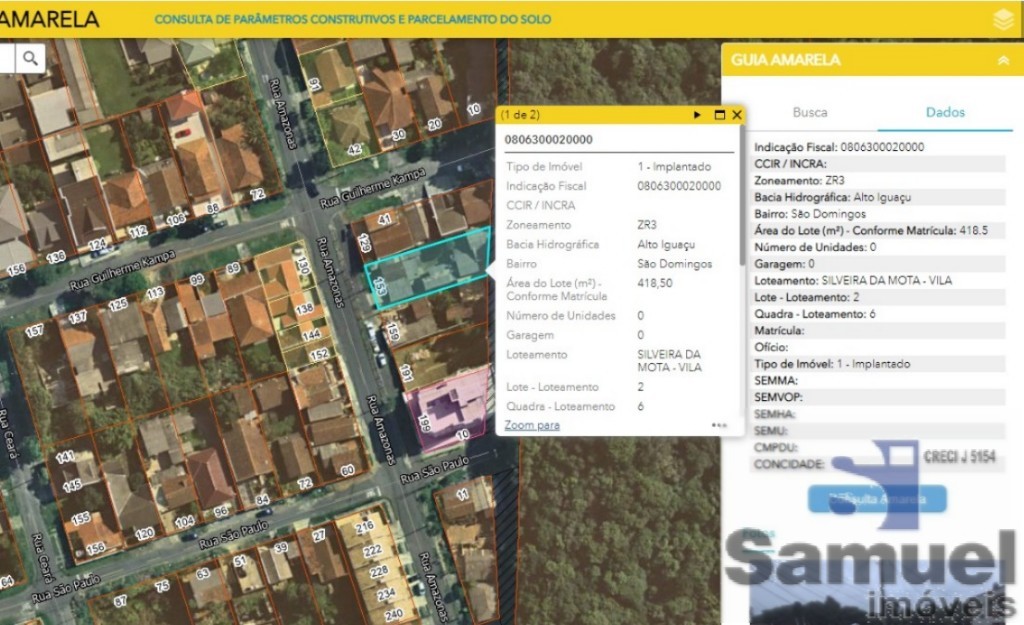Collapse the Guia Amarela panel
Image resolution: width=1024 pixels, height=625 pixels.
(1003, 60)
